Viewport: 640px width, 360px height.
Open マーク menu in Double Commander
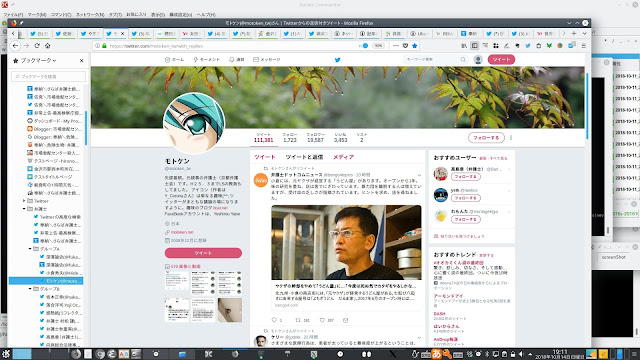click(x=37, y=15)
